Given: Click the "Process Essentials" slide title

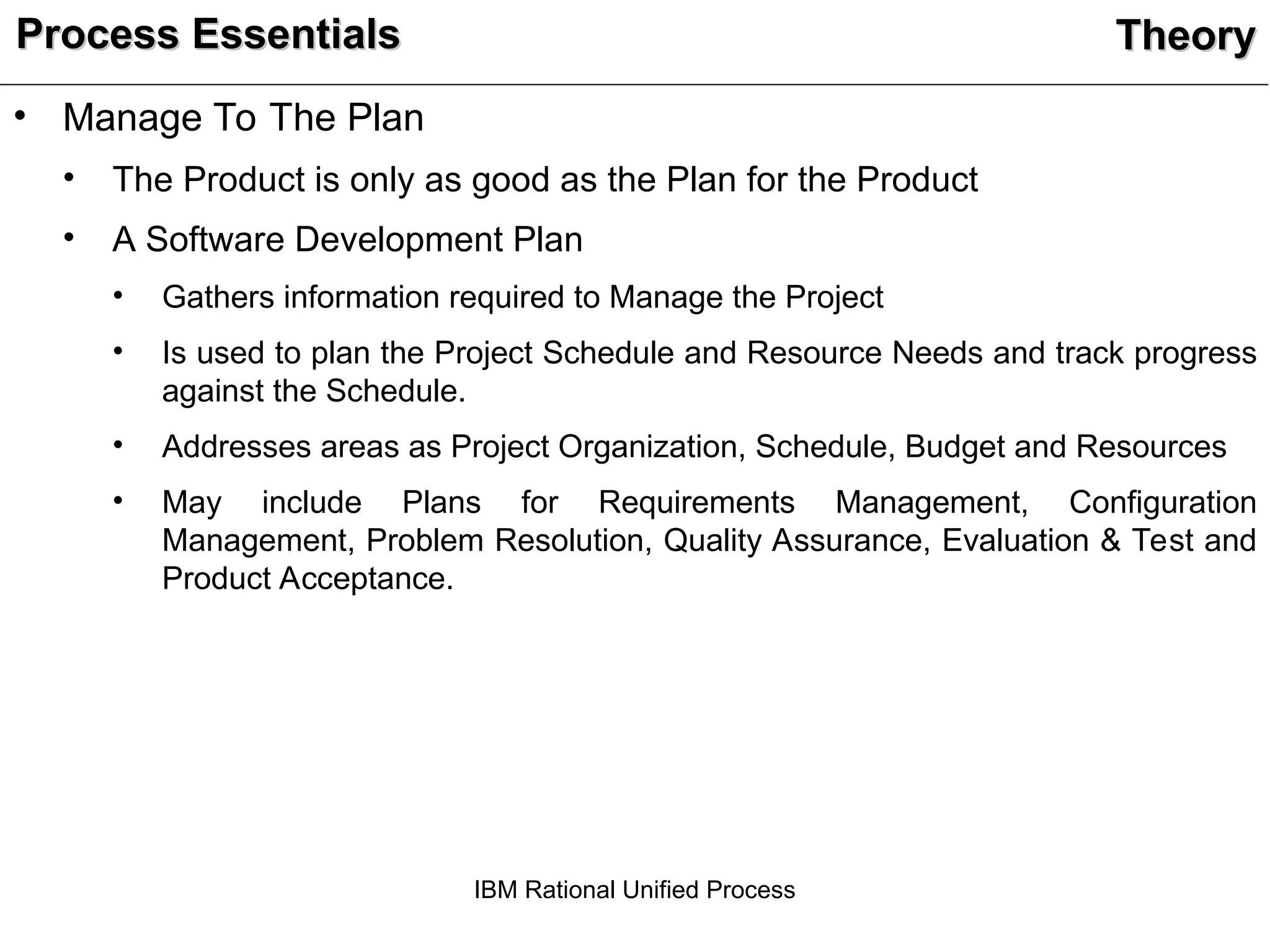Looking at the screenshot, I should coord(208,35).
